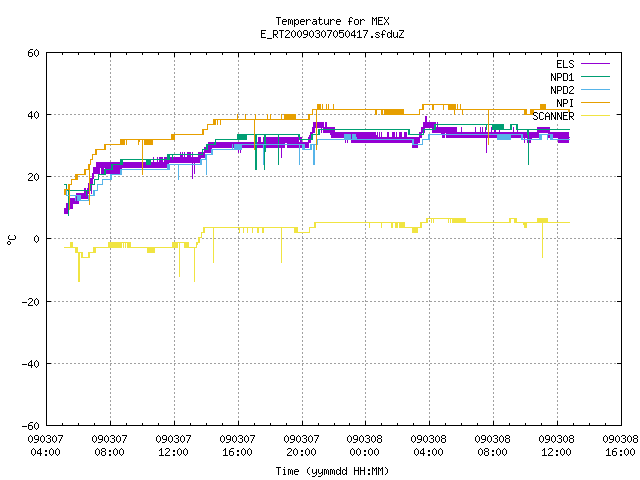Click the °C y-axis unit label
Image resolution: width=640 pixels, height=480 pixels.
coord(12,240)
